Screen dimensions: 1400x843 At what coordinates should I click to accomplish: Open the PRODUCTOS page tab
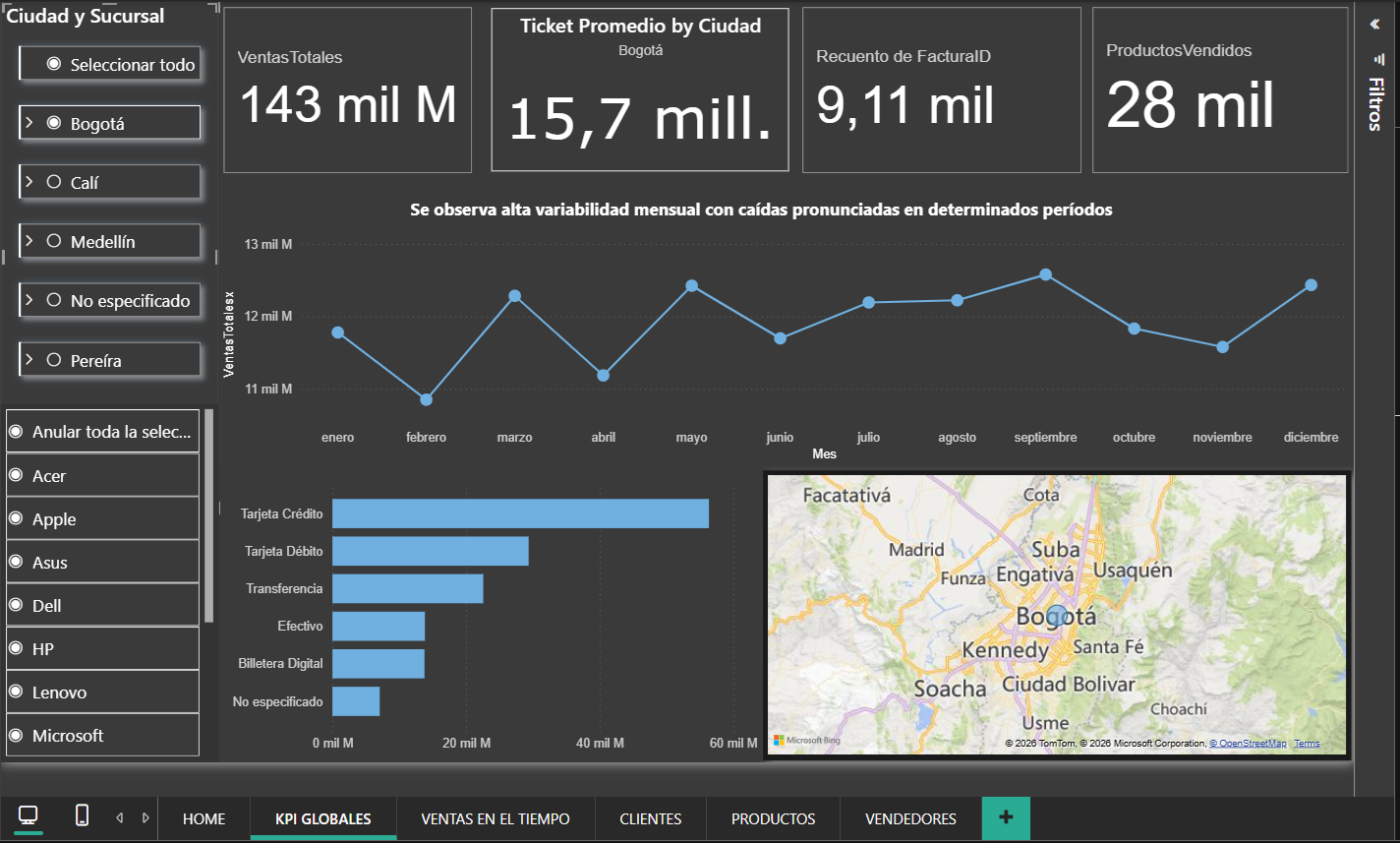coord(774,818)
